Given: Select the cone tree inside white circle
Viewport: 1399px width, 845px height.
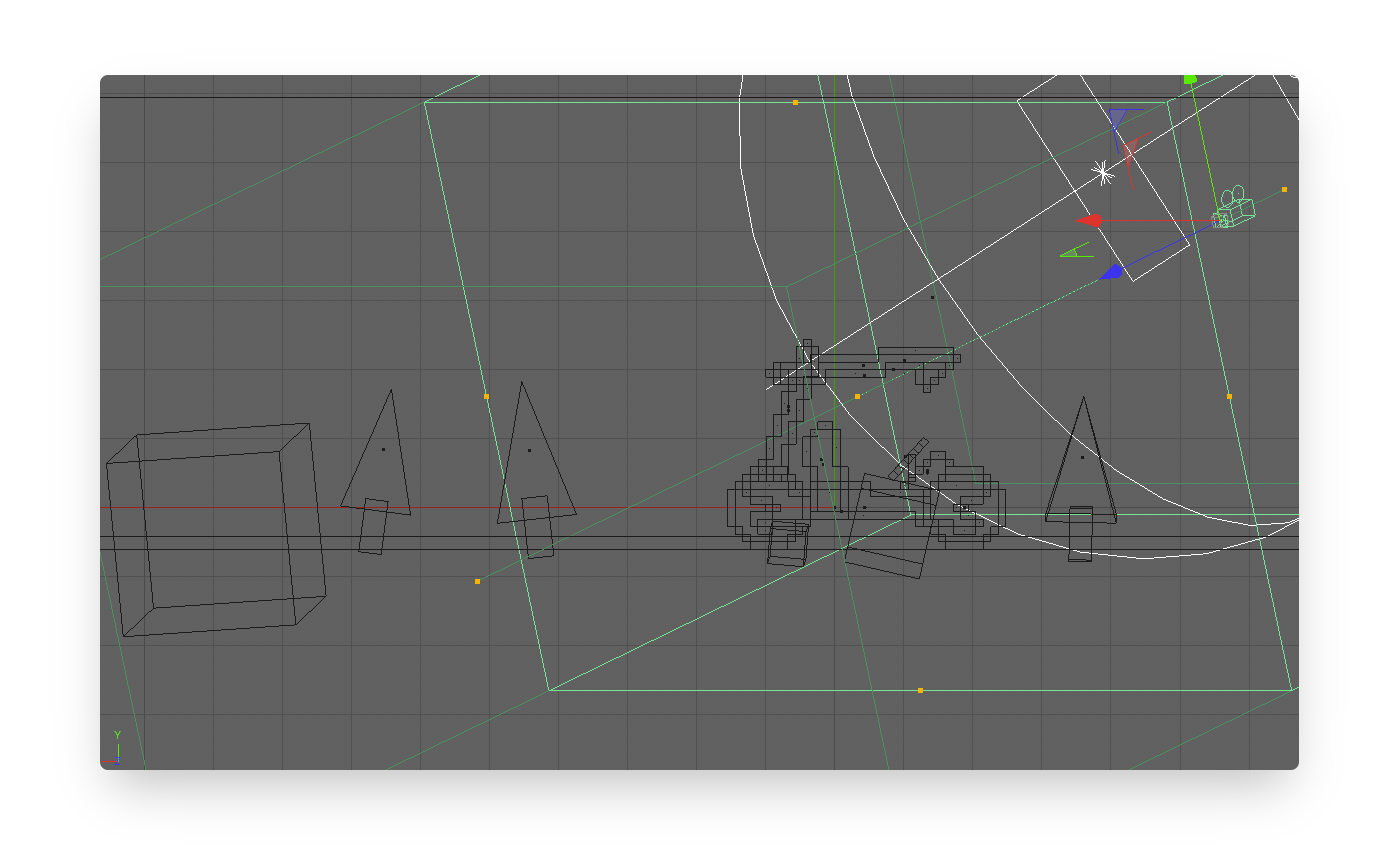Looking at the screenshot, I should tap(1081, 478).
